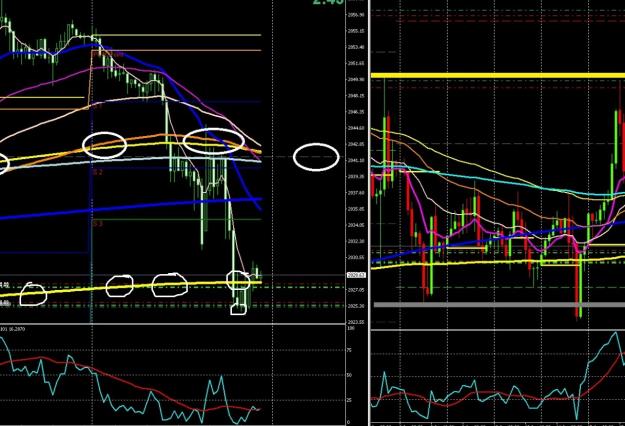Select the thick gray horizontal line in right chart
The image size is (625, 426).
click(x=499, y=304)
